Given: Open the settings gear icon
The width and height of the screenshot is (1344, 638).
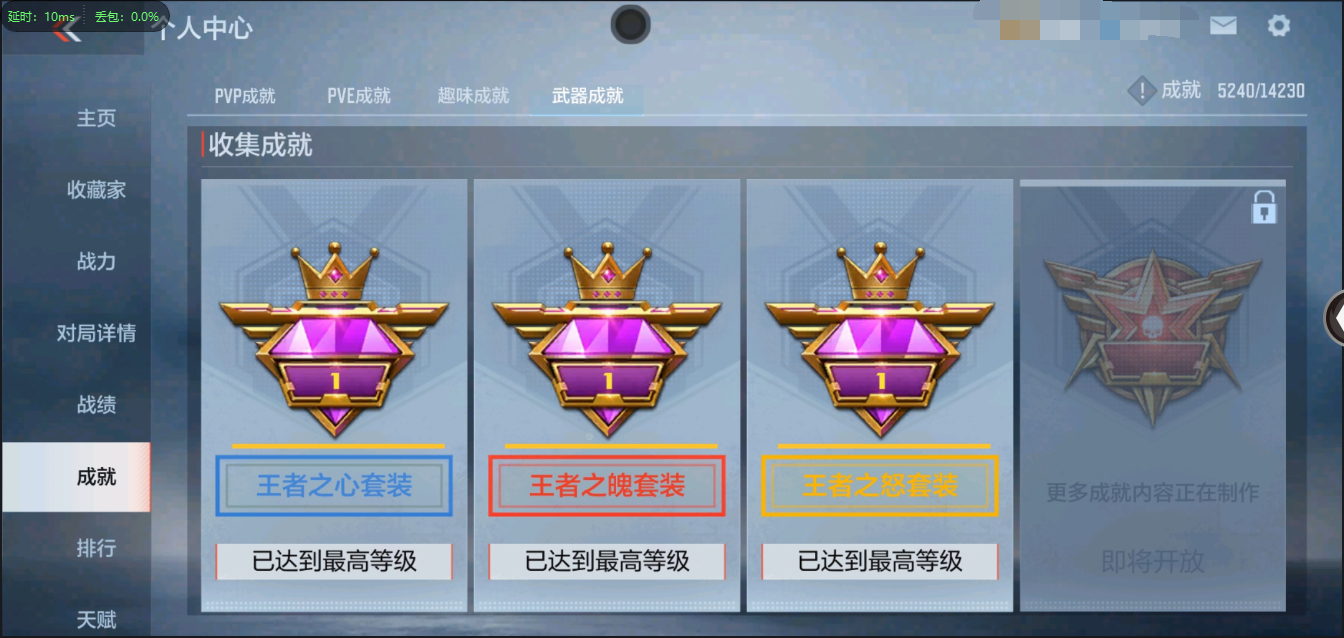Looking at the screenshot, I should [x=1279, y=26].
